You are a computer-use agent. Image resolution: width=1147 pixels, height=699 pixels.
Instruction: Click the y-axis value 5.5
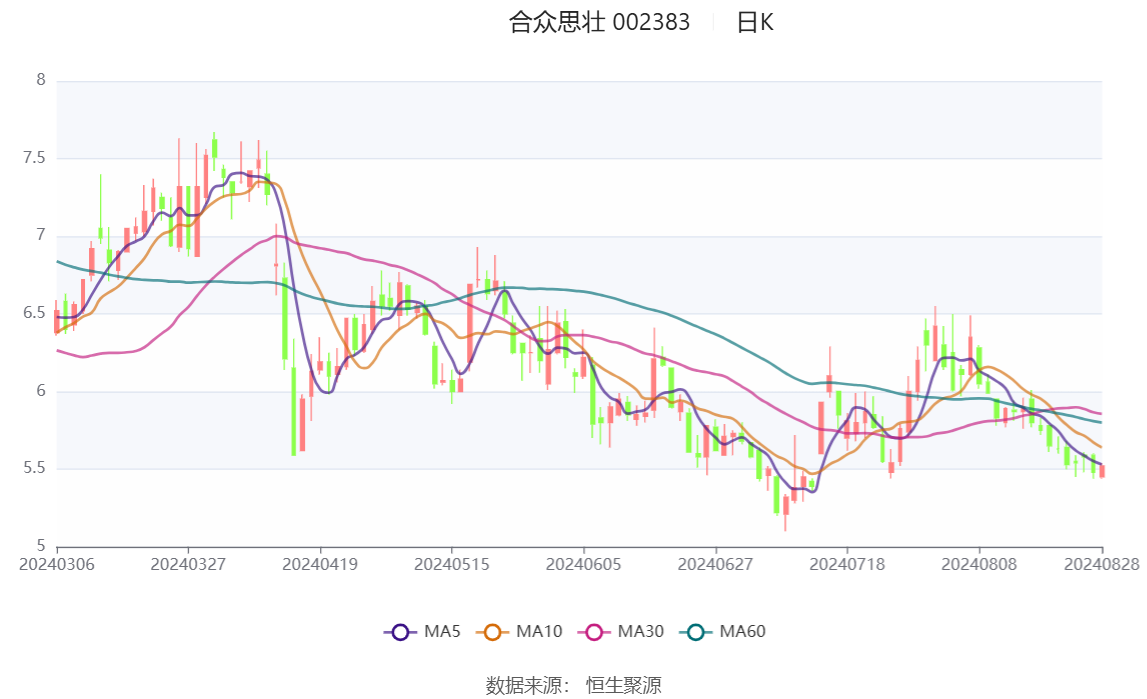click(x=34, y=468)
